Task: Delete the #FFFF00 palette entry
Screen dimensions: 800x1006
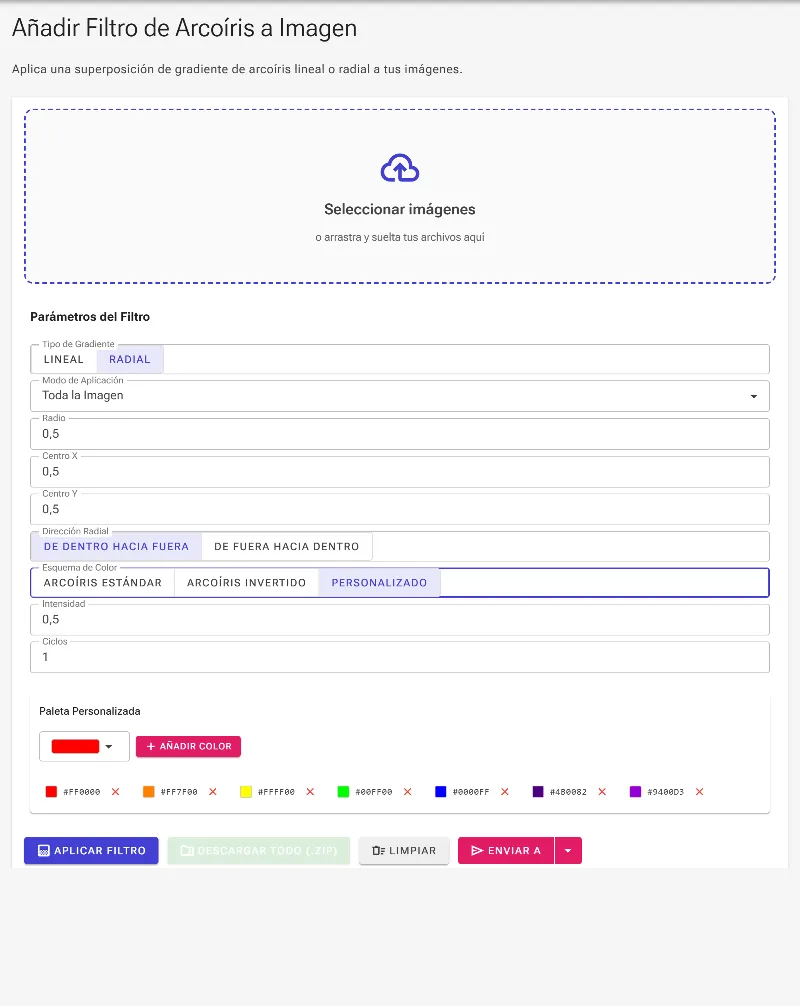Action: 311,792
